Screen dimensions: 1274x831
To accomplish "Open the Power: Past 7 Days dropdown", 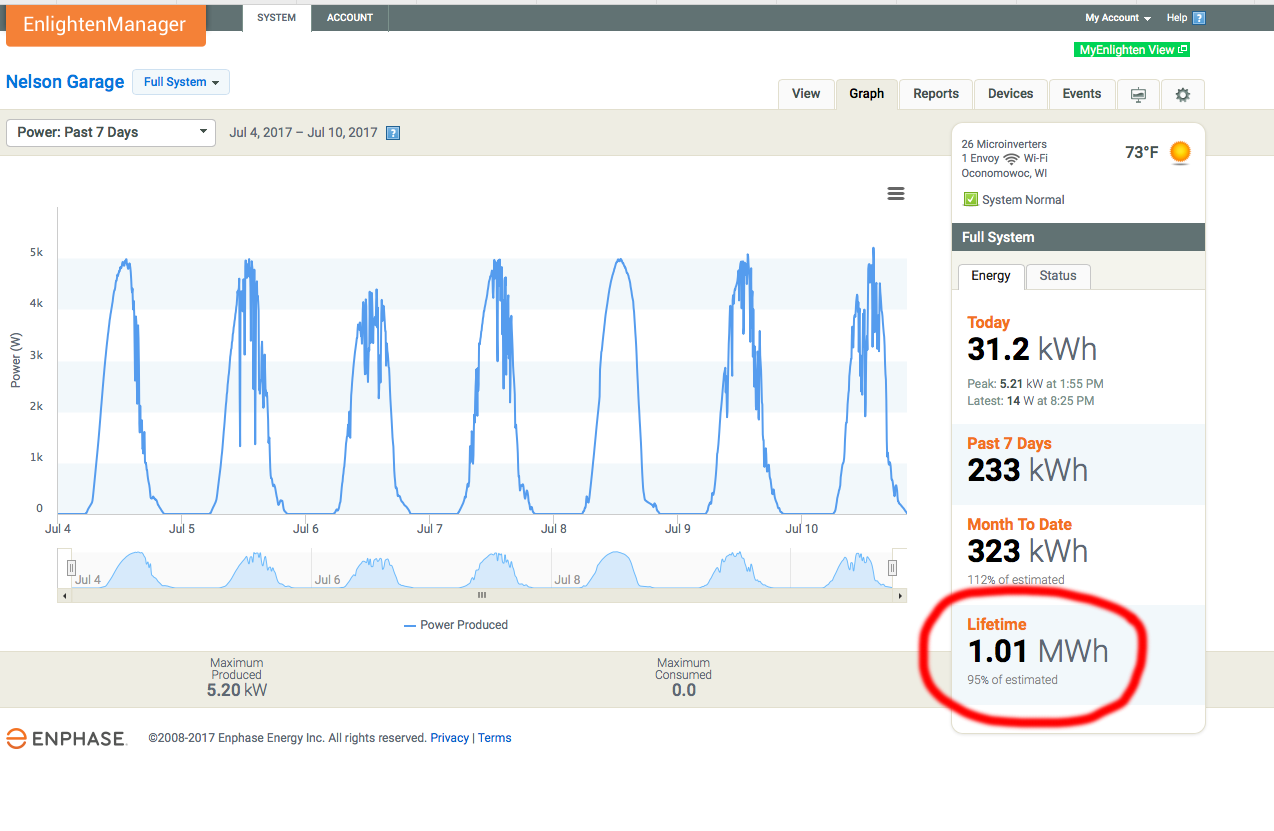I will pyautogui.click(x=111, y=132).
